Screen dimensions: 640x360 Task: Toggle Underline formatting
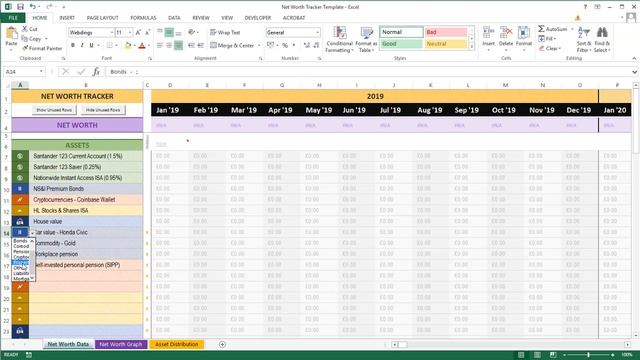(x=91, y=45)
